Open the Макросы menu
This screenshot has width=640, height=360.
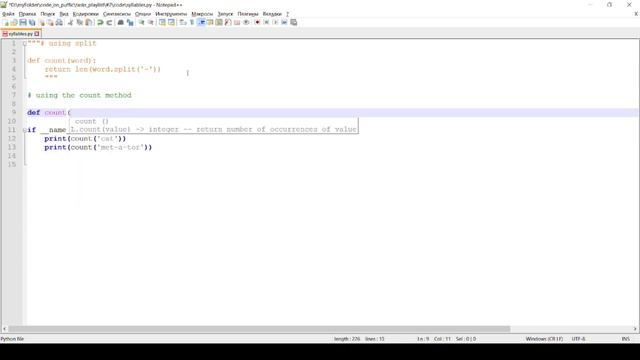tap(202, 14)
